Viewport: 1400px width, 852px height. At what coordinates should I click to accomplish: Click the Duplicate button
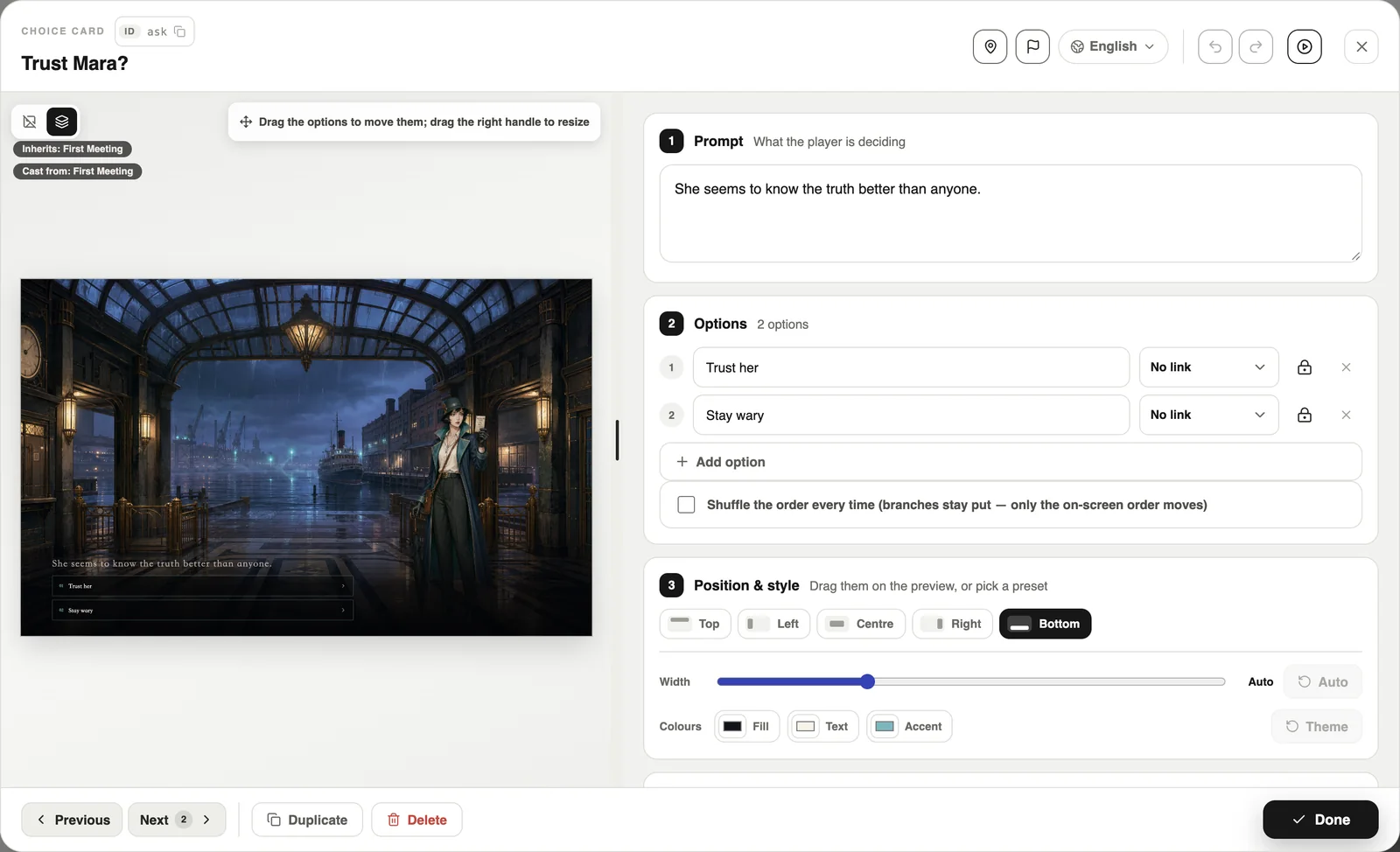pyautogui.click(x=307, y=820)
